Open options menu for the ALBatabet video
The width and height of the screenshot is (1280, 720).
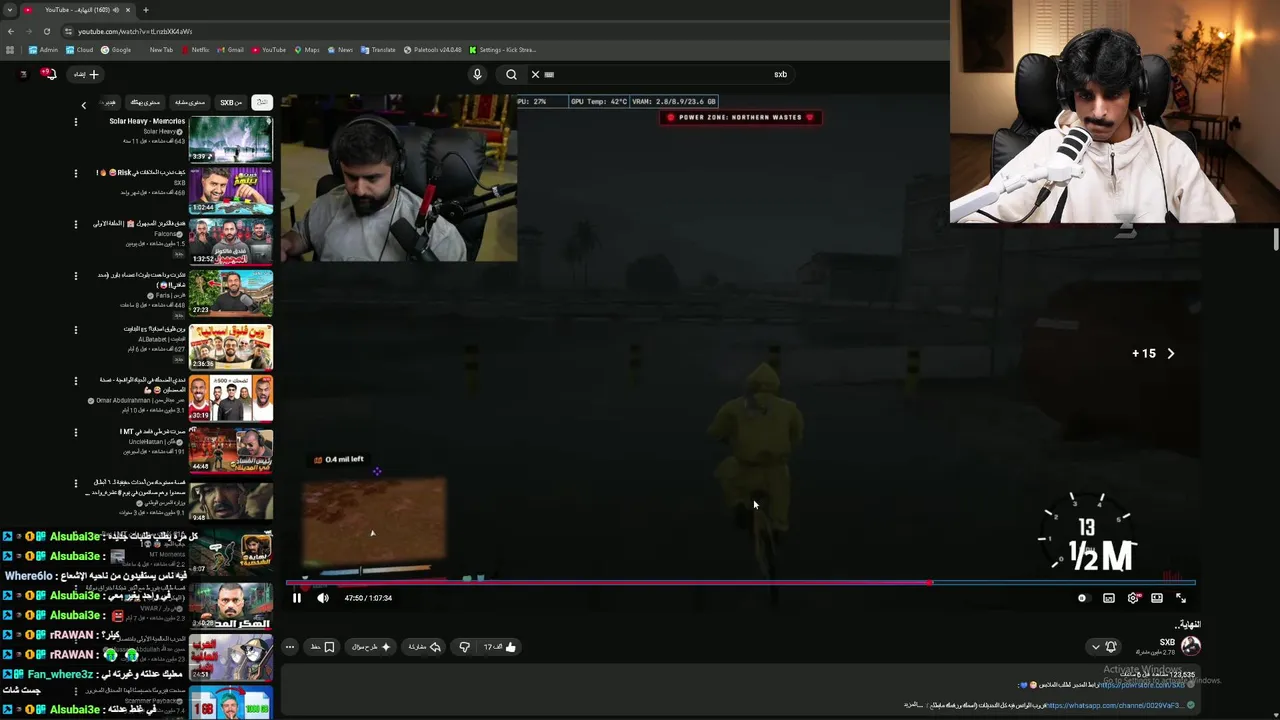[x=75, y=329]
